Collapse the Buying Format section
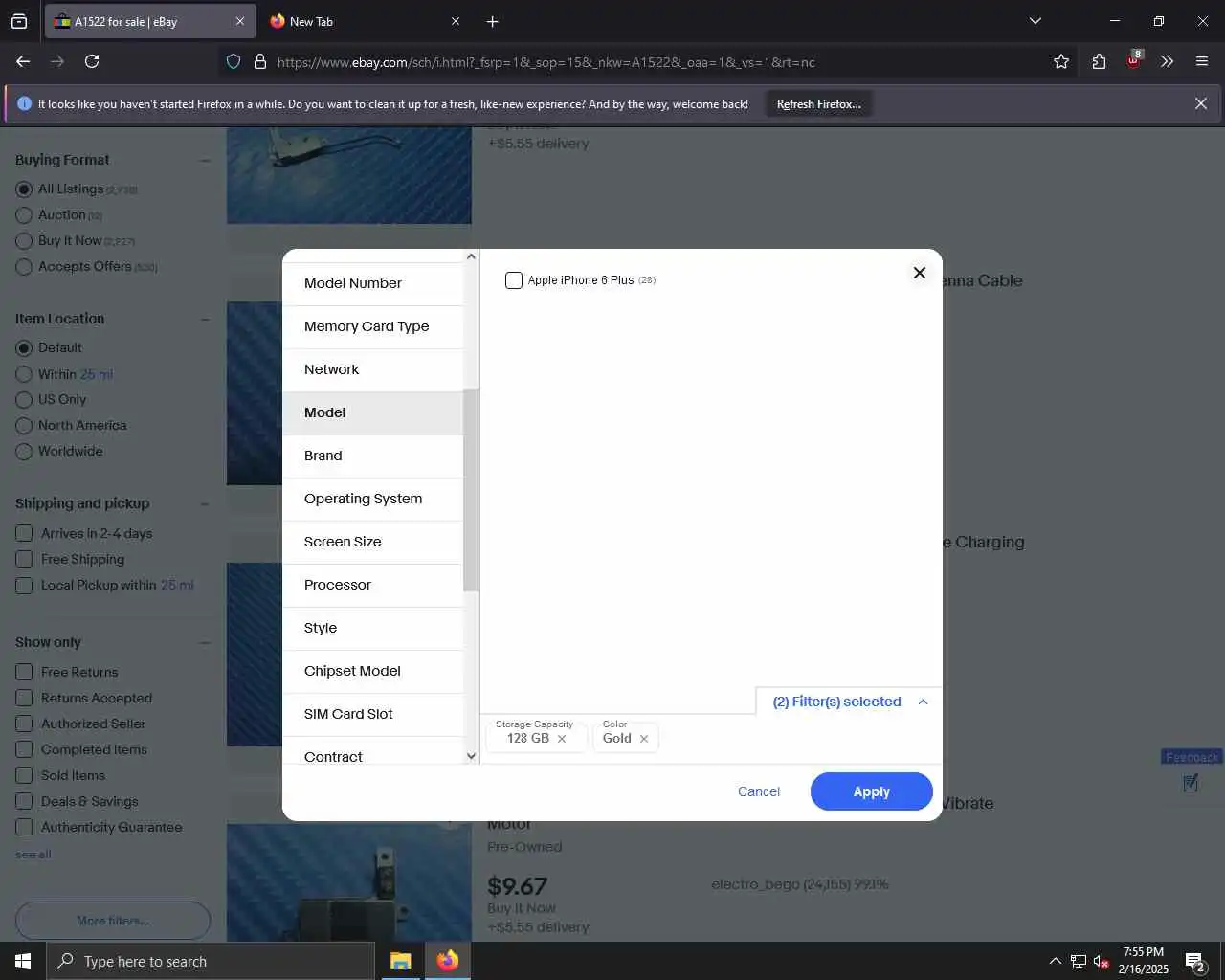This screenshot has width=1225, height=980. pyautogui.click(x=204, y=161)
